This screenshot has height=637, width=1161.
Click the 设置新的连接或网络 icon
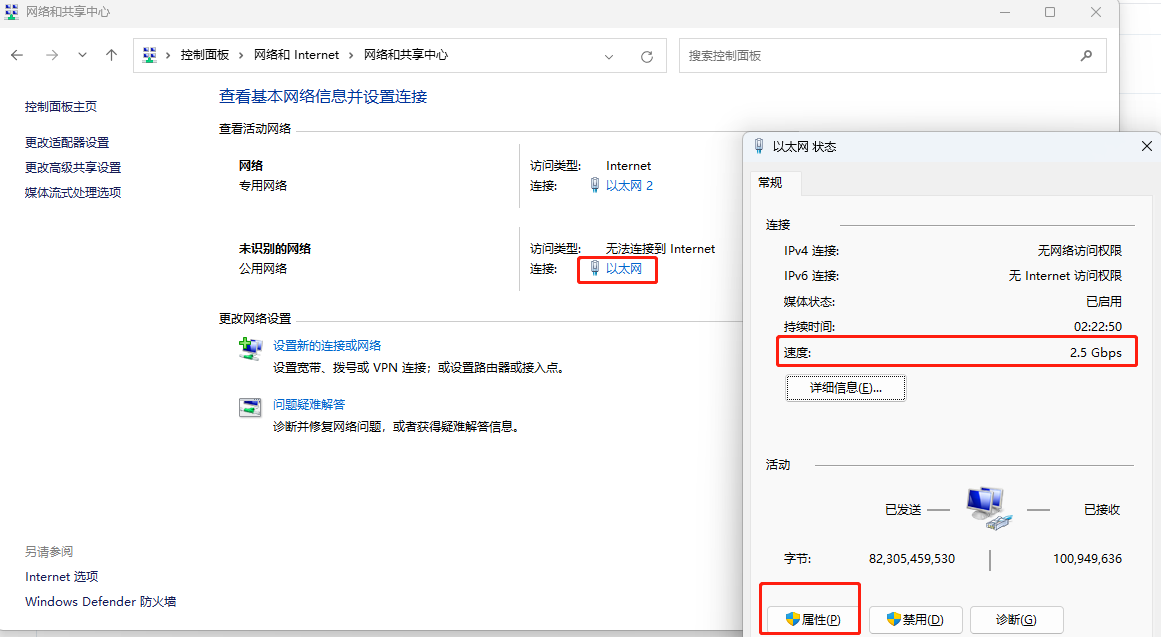250,349
